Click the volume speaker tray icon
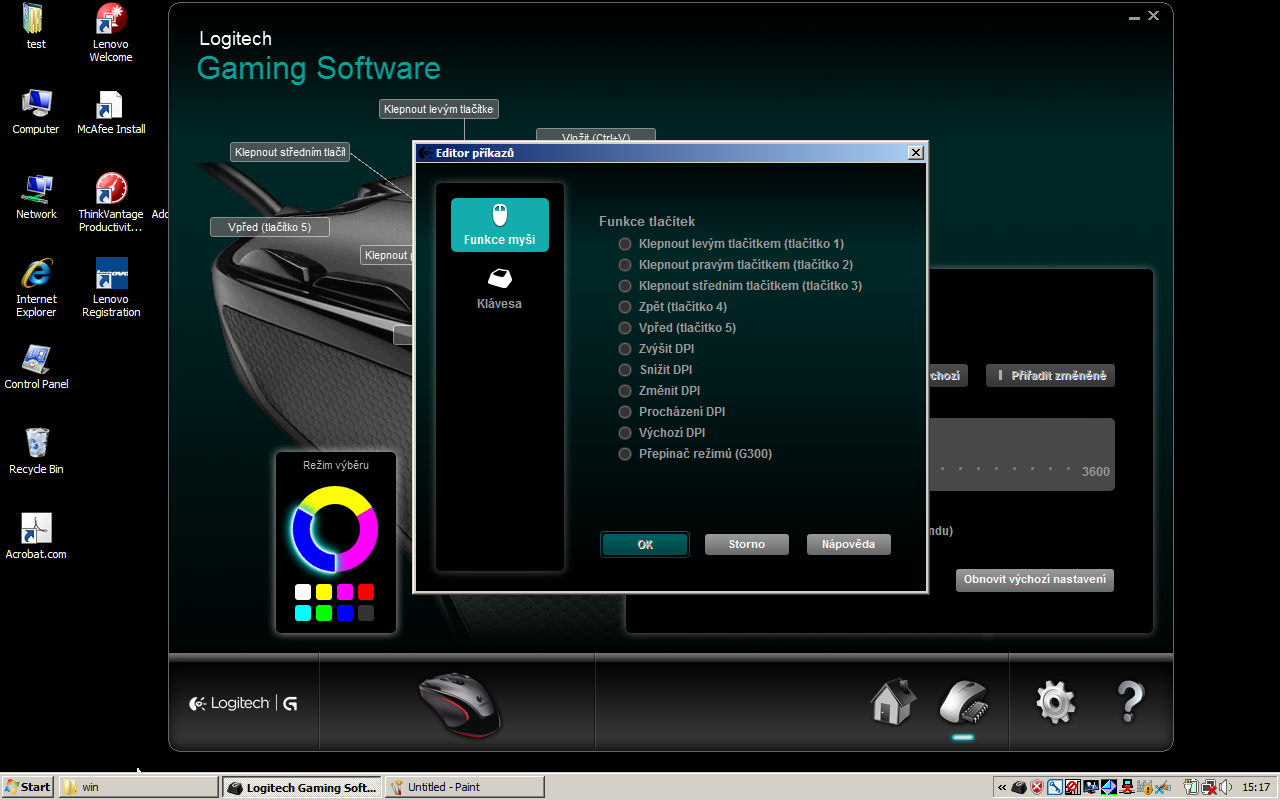1280x800 pixels. coord(1225,787)
